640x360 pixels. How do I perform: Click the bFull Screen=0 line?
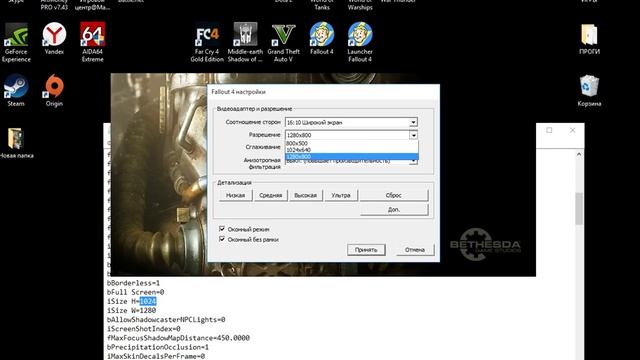[136, 292]
